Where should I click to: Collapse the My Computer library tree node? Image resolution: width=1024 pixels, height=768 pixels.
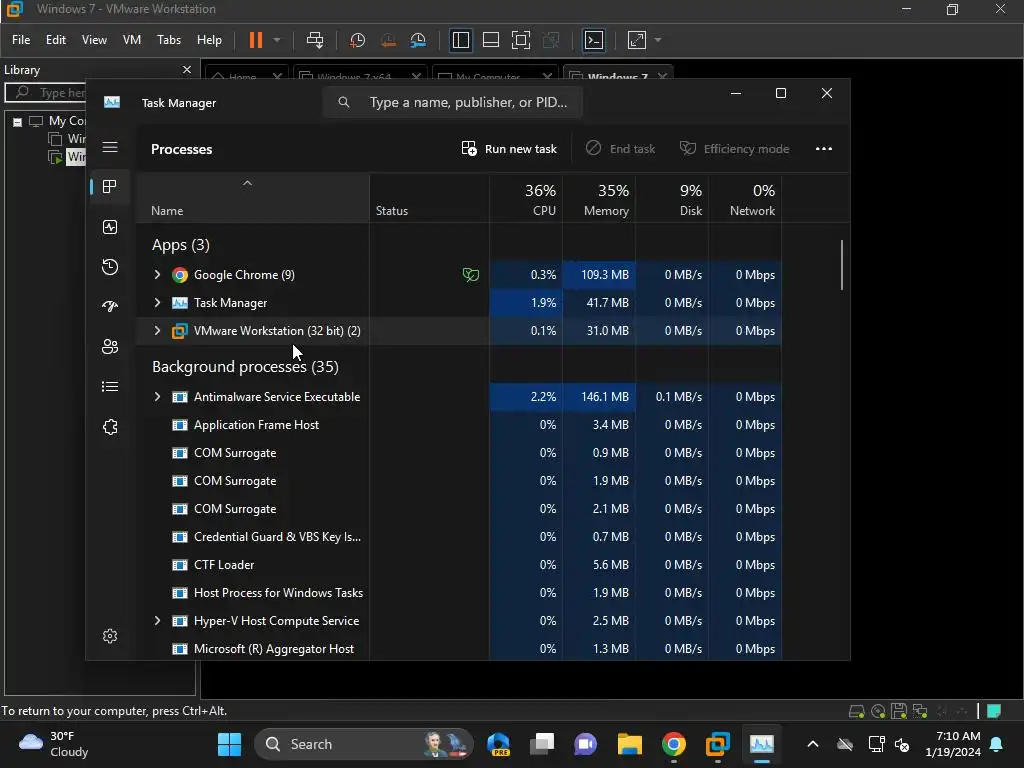[18, 121]
